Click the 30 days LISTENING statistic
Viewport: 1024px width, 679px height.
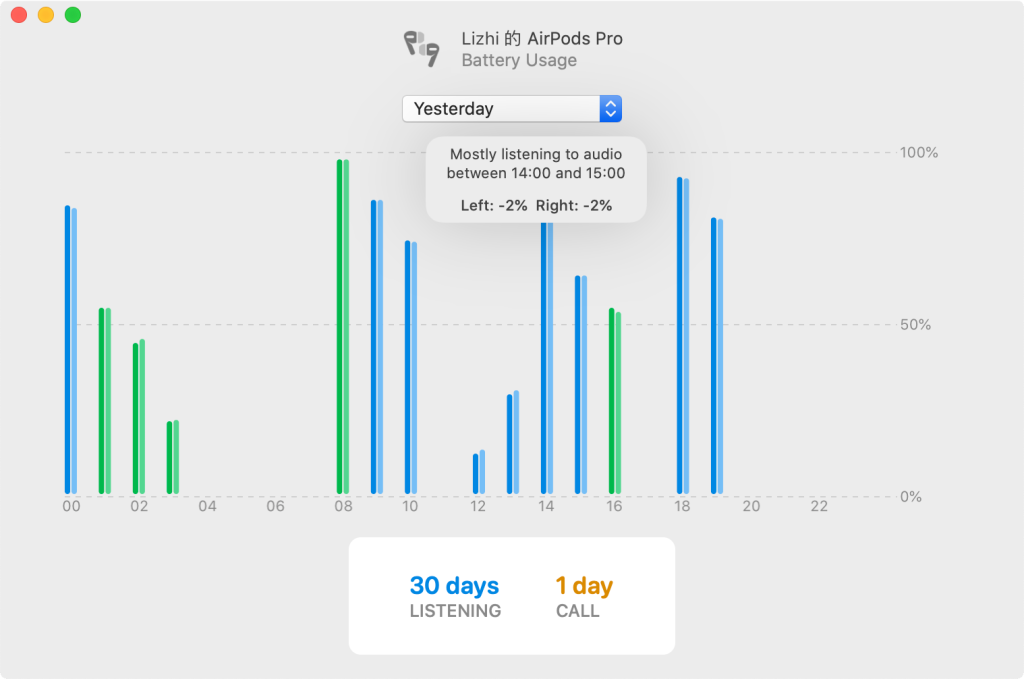(454, 585)
